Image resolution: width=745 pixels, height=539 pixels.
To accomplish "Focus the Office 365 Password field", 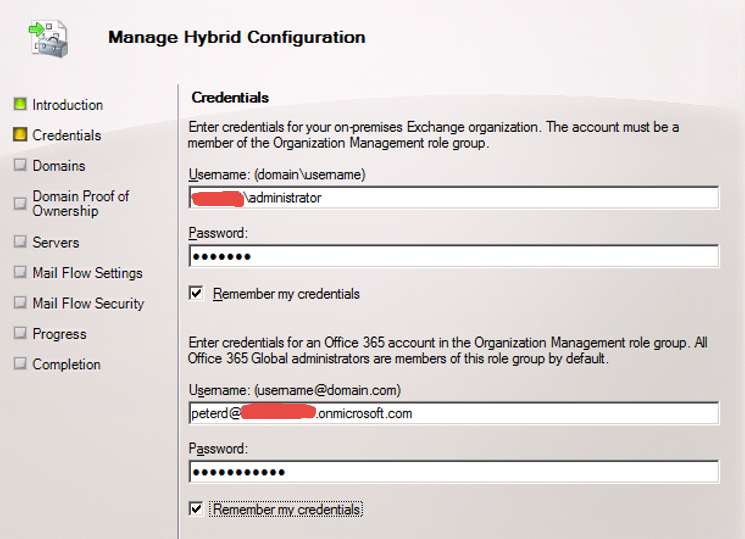I will (453, 472).
